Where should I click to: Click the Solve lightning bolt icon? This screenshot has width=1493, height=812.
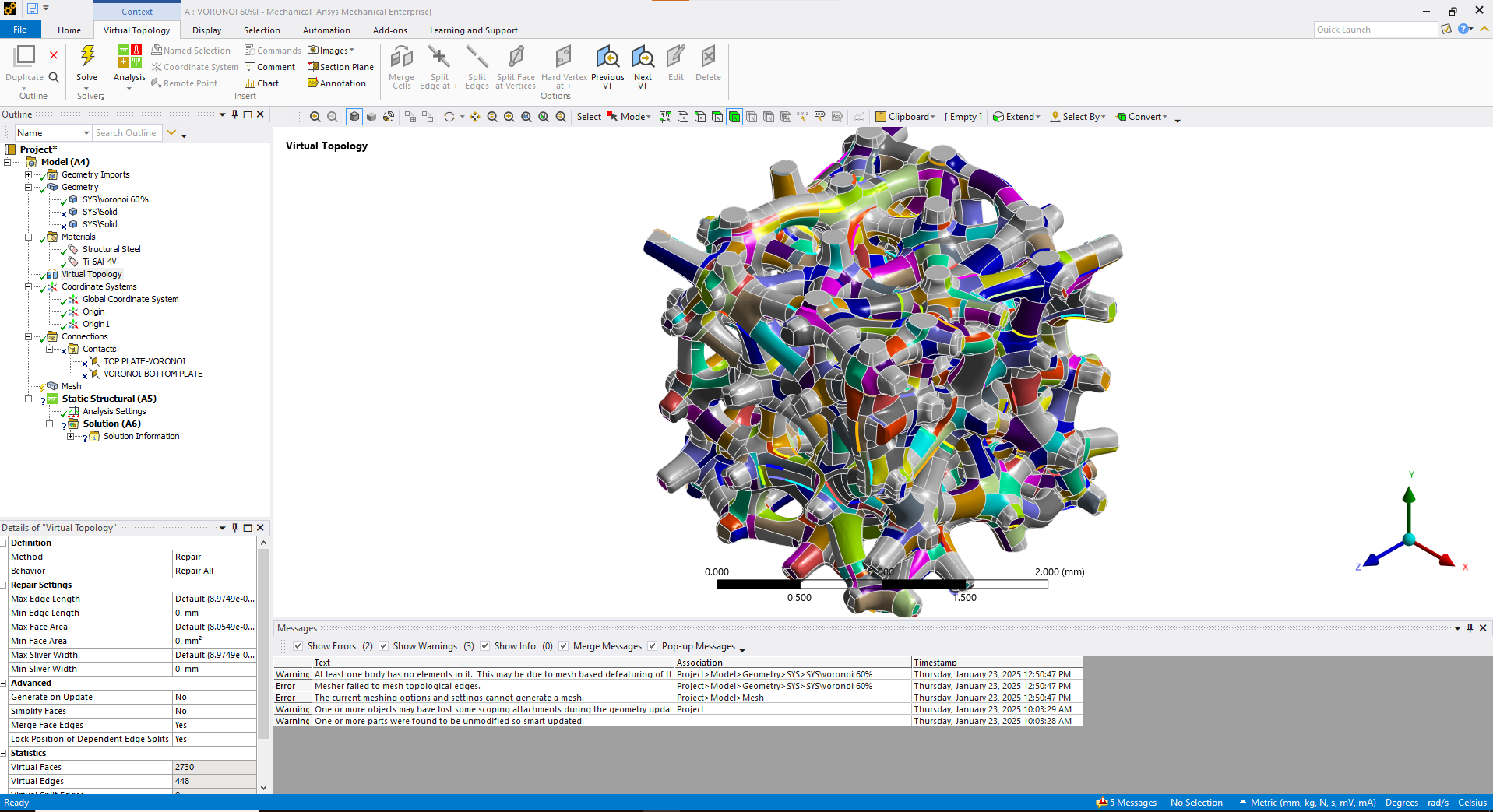tap(87, 56)
